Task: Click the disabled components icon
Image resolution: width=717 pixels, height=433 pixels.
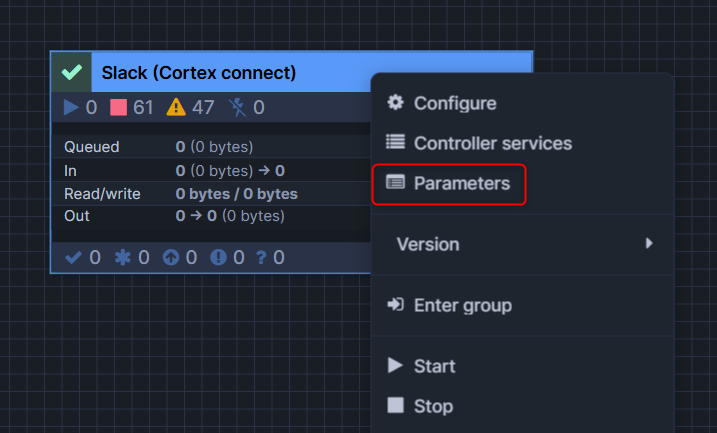Action: point(237,107)
